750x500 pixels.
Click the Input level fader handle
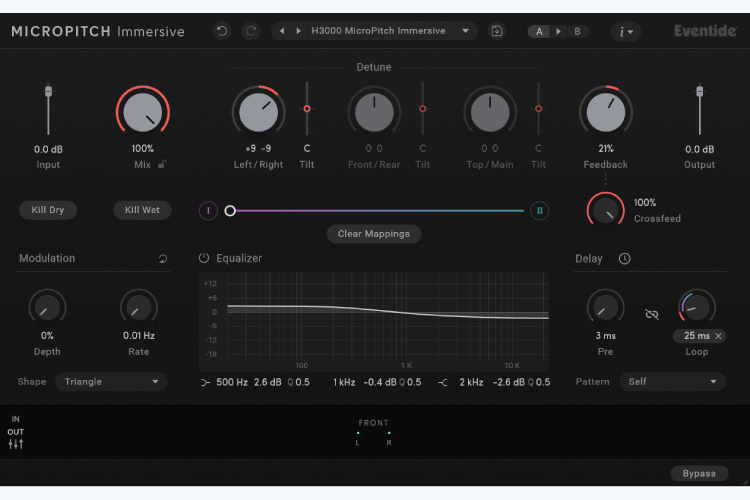[48, 90]
